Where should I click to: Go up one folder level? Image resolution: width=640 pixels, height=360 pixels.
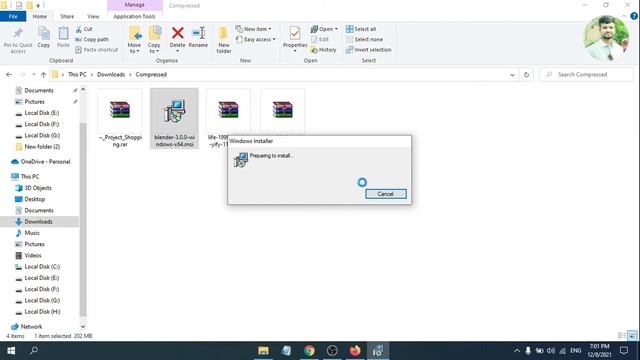[43, 75]
